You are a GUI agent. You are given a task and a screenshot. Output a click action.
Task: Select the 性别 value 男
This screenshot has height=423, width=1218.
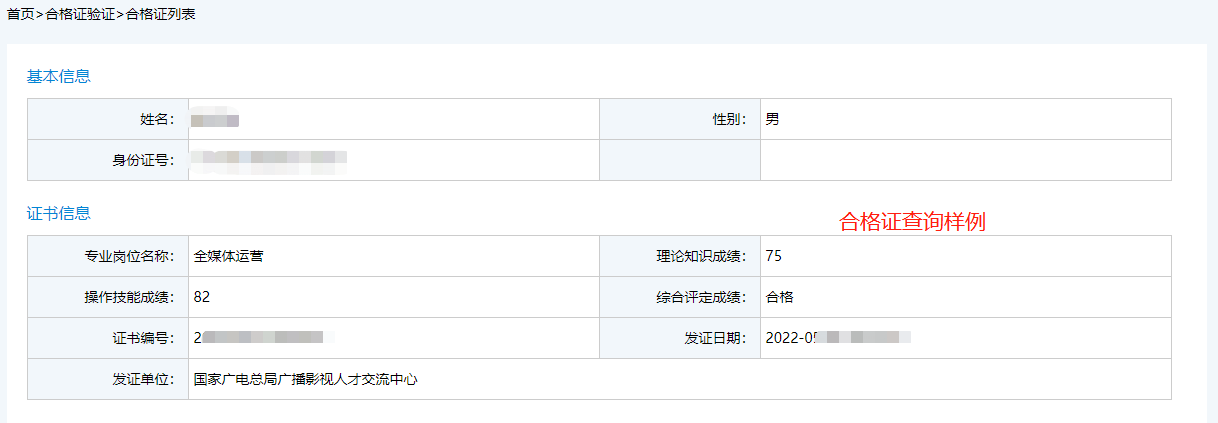click(772, 119)
